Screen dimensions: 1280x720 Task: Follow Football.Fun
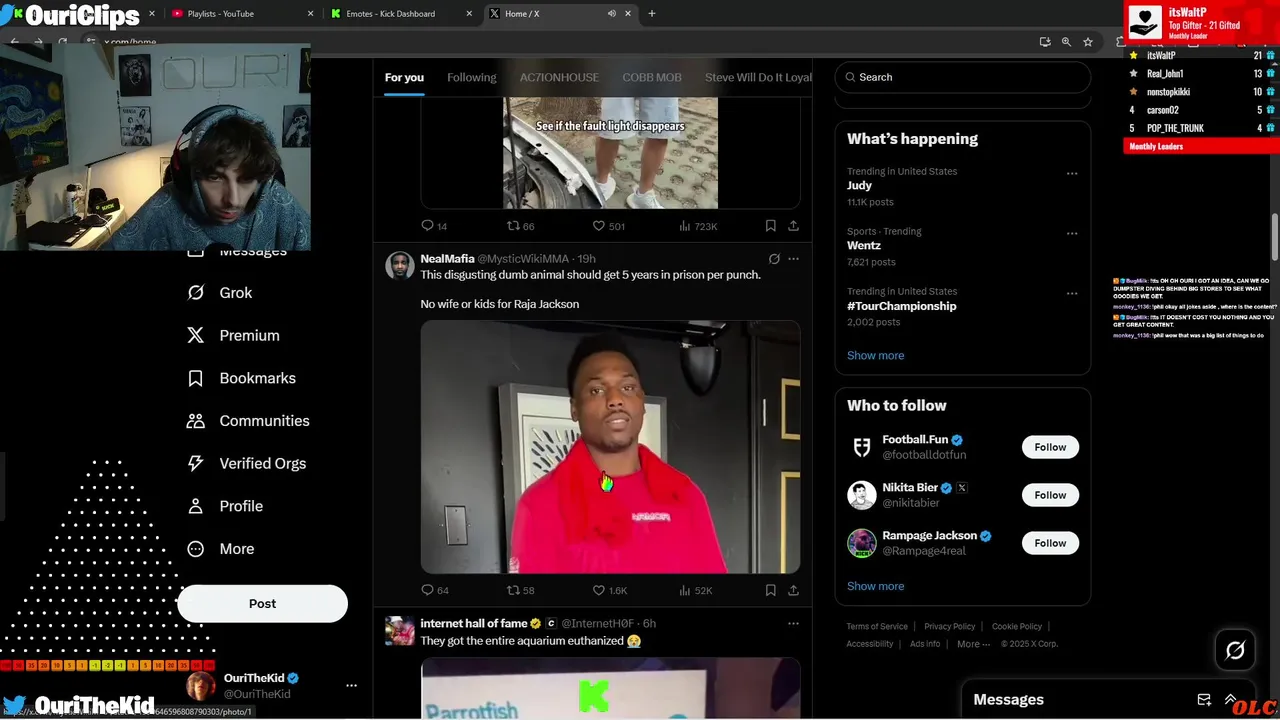(x=1050, y=447)
